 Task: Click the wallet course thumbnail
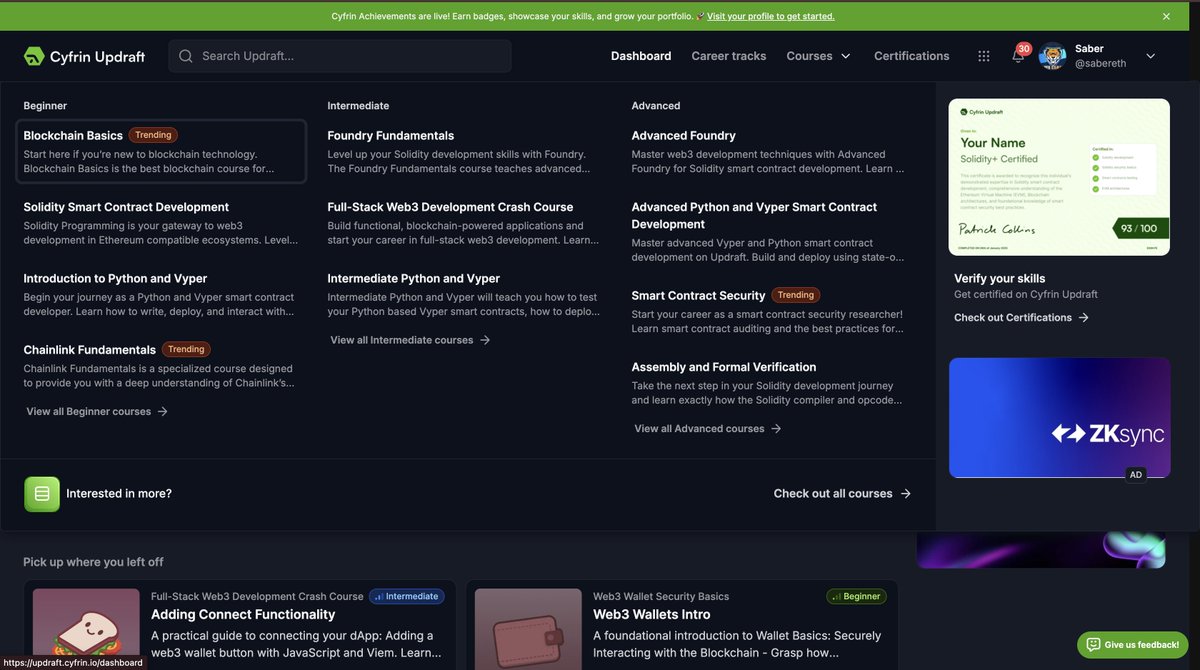pyautogui.click(x=528, y=629)
